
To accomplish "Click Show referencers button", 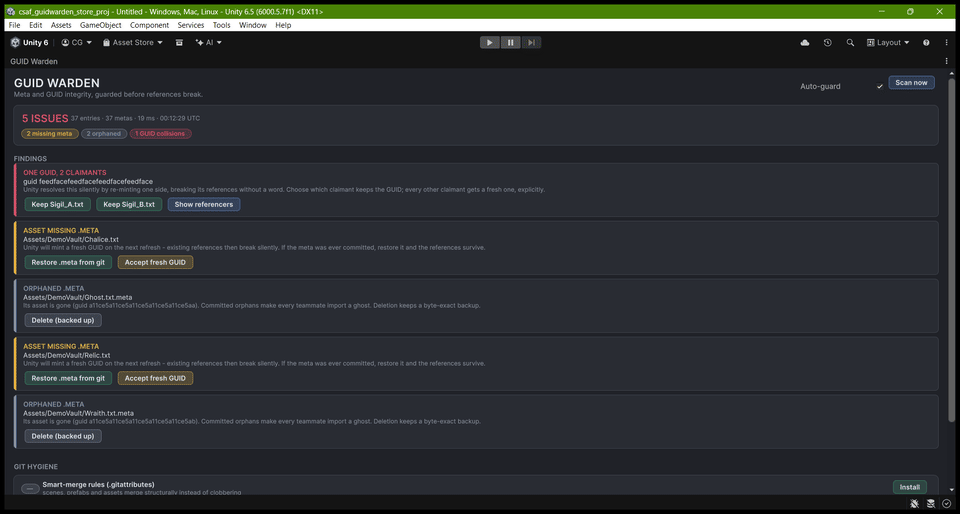I will (204, 204).
